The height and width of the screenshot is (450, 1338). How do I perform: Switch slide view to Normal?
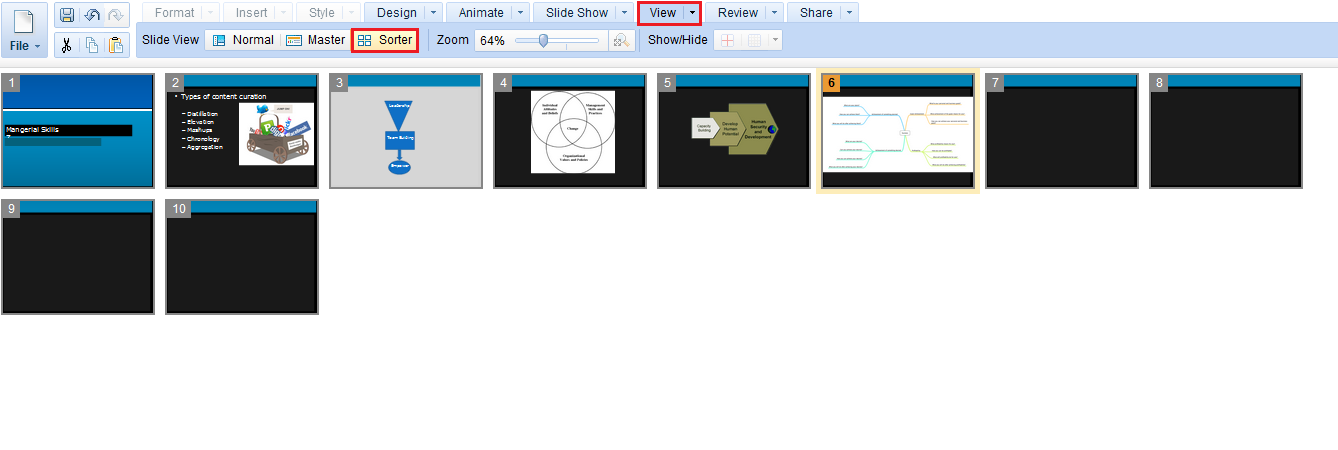click(242, 40)
